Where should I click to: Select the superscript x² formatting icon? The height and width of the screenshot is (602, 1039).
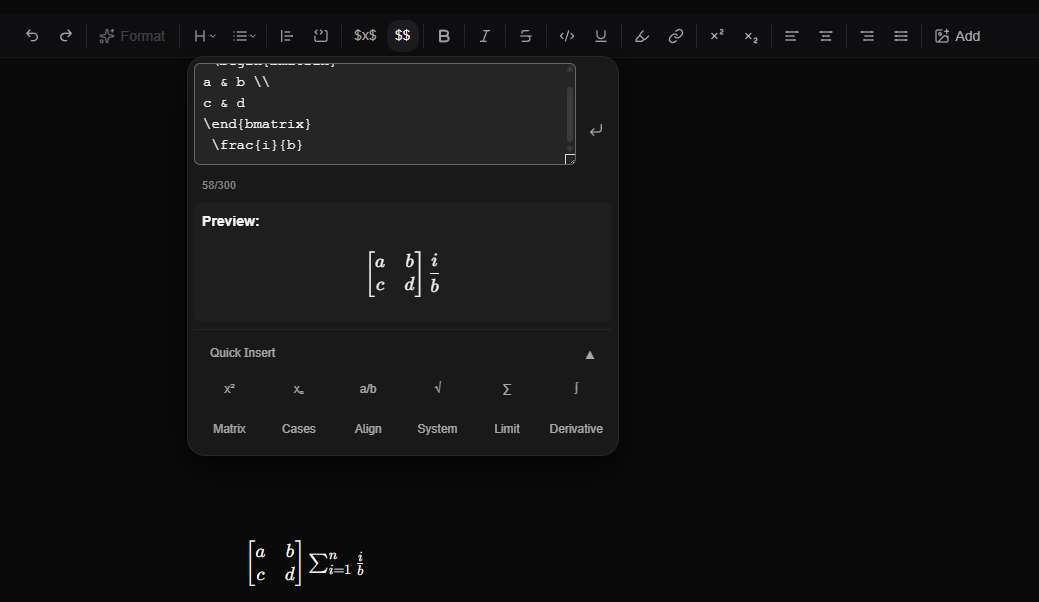(x=716, y=35)
